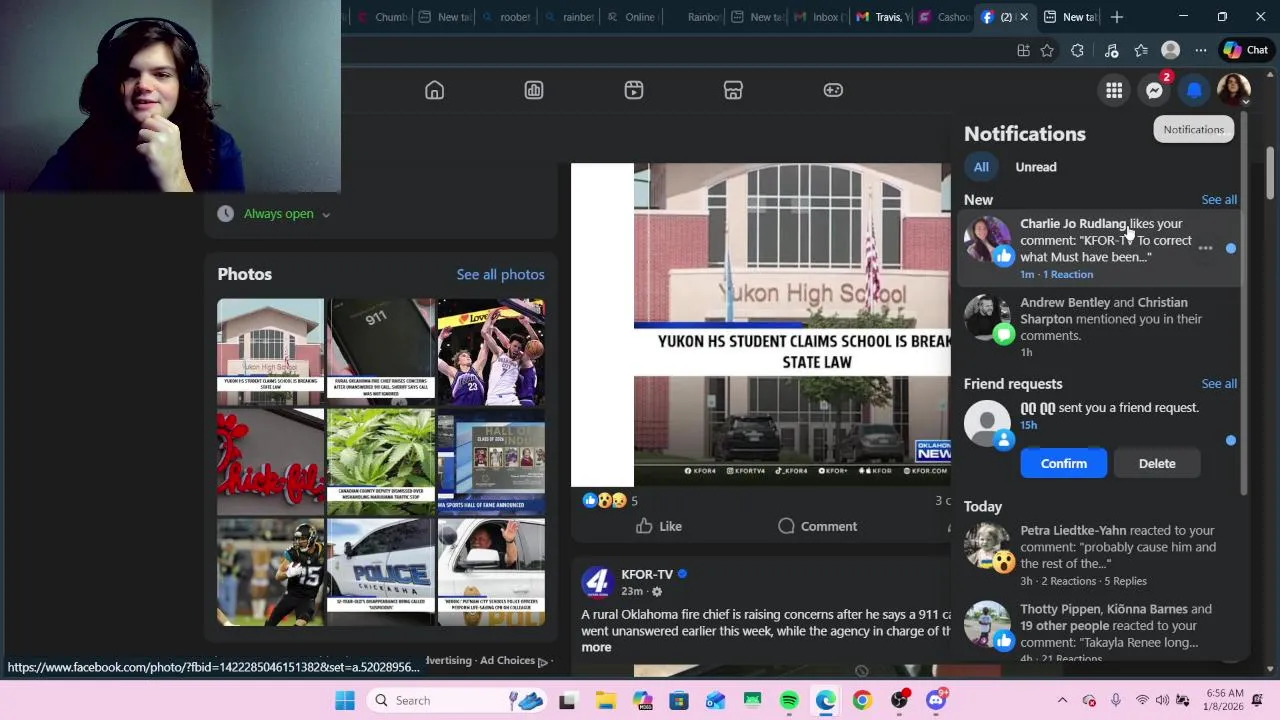Like the Yukon HS post
This screenshot has width=1280, height=720.
point(659,526)
